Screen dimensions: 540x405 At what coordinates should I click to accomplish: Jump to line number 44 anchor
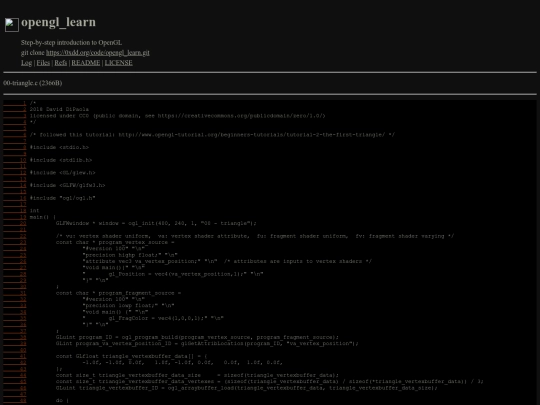click(x=15, y=375)
